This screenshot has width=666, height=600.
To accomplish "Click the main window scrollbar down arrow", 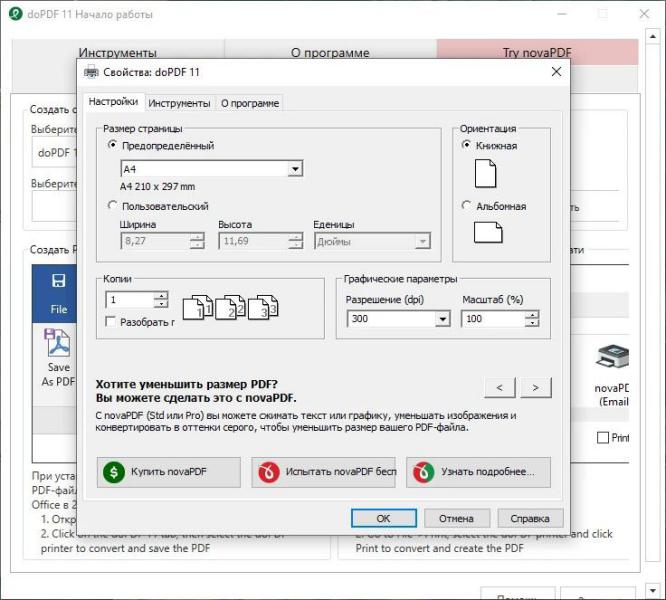I will [652, 590].
